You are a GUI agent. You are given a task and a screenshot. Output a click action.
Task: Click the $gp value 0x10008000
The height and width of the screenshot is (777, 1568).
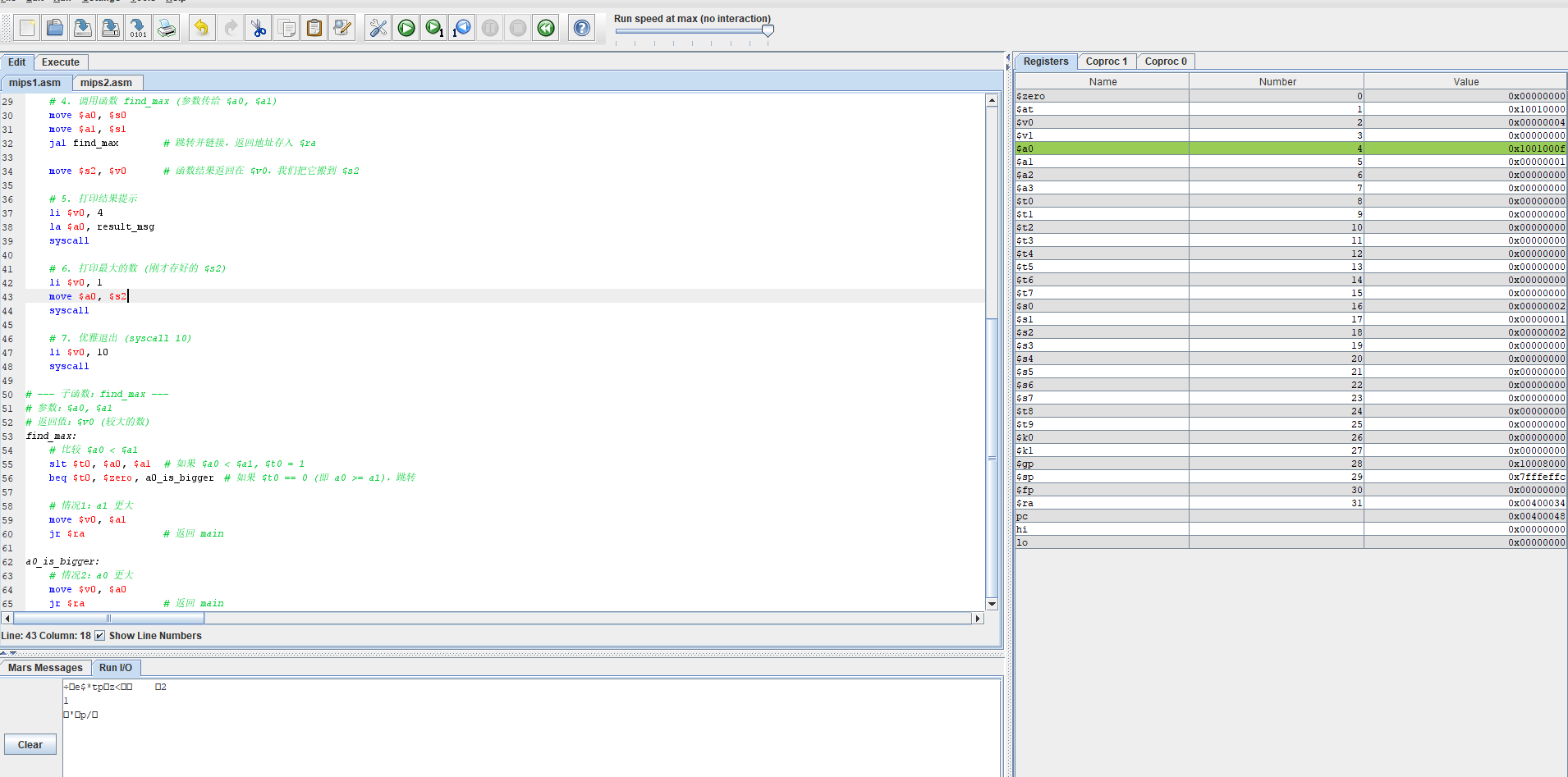pos(1536,464)
